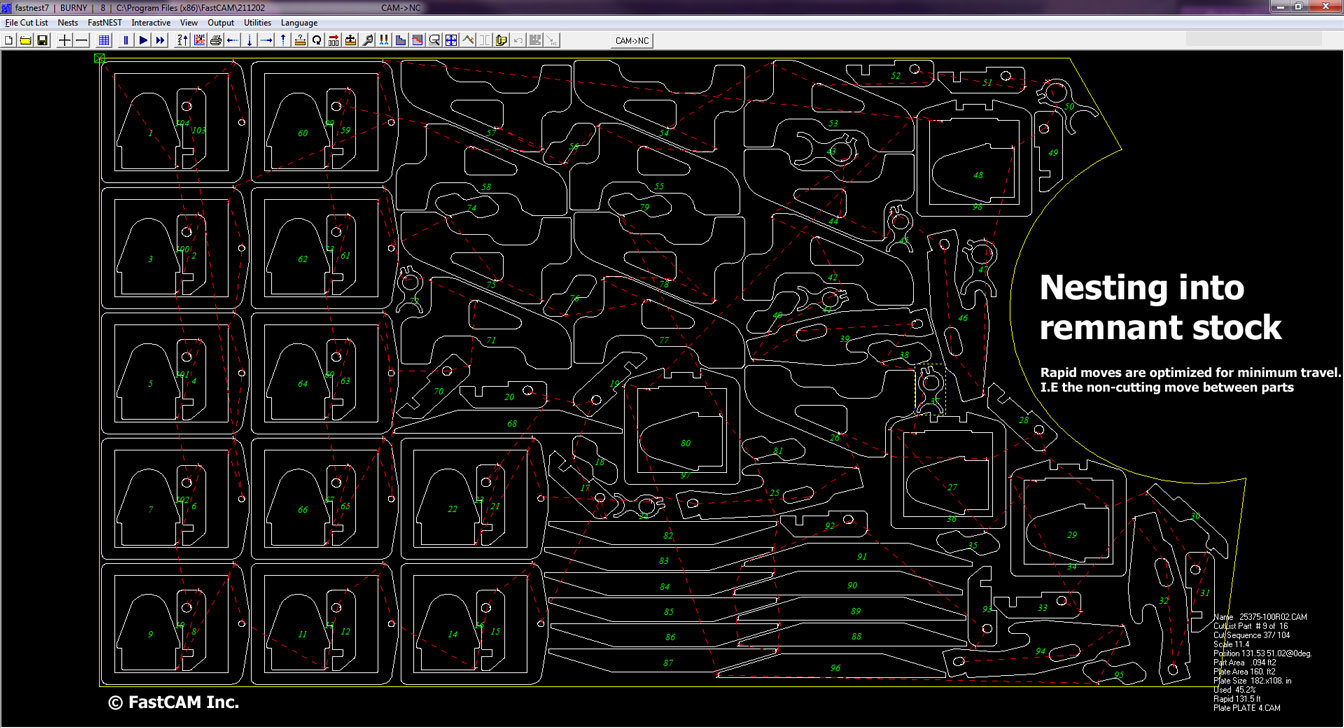Rotate part with the circular arrow icon
The image size is (1344, 728).
(x=316, y=40)
